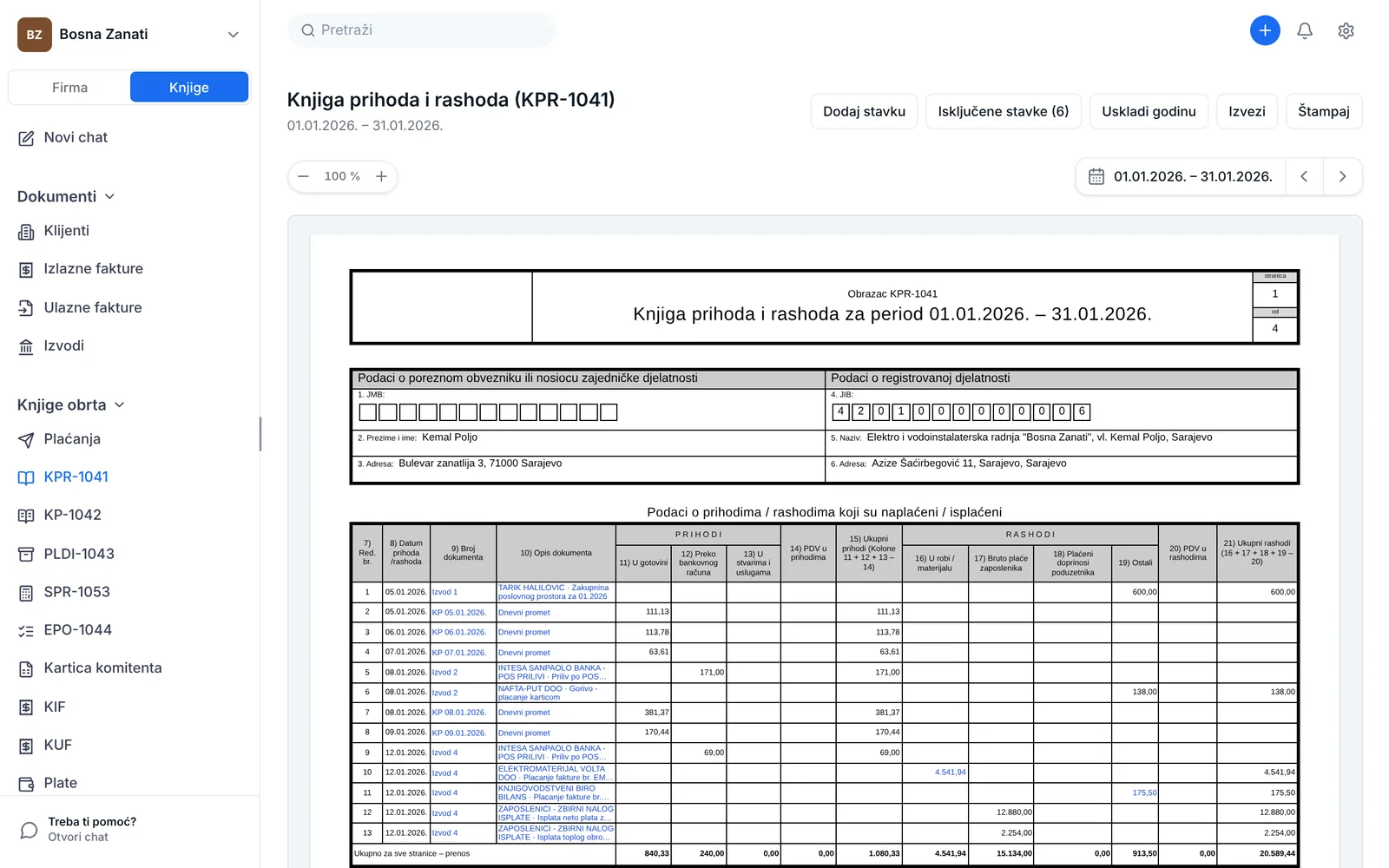Click the Izvezi export button
Image resolution: width=1389 pixels, height=868 pixels.
pyautogui.click(x=1247, y=111)
